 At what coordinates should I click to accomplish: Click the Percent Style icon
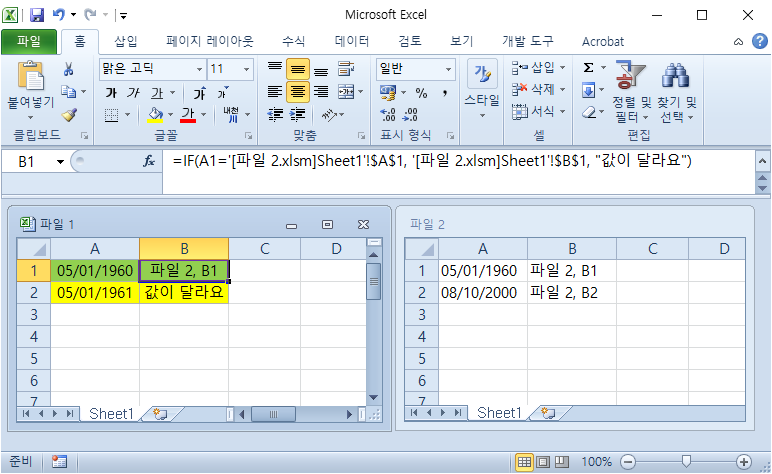(421, 93)
